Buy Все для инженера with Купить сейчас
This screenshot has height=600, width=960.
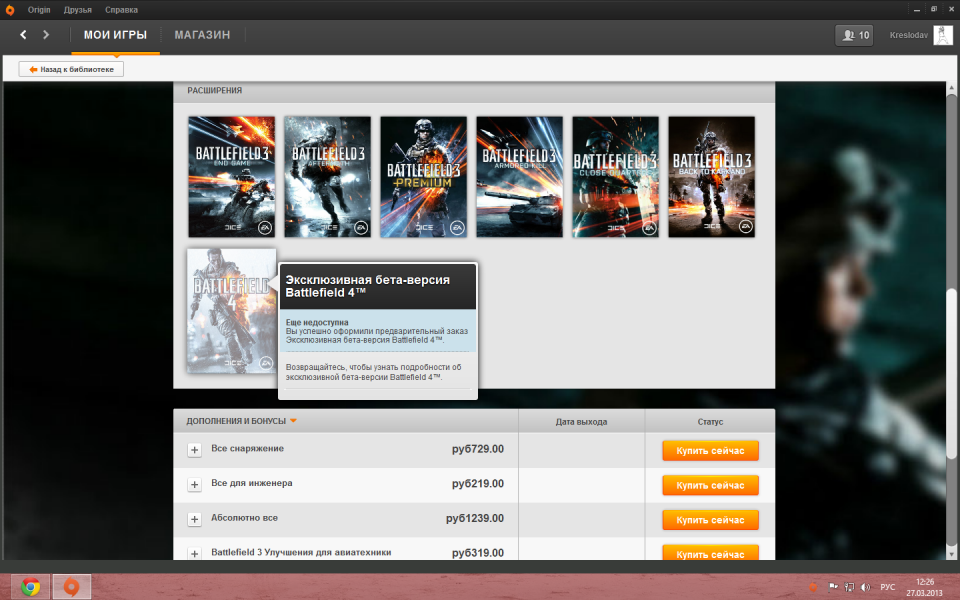pos(710,485)
